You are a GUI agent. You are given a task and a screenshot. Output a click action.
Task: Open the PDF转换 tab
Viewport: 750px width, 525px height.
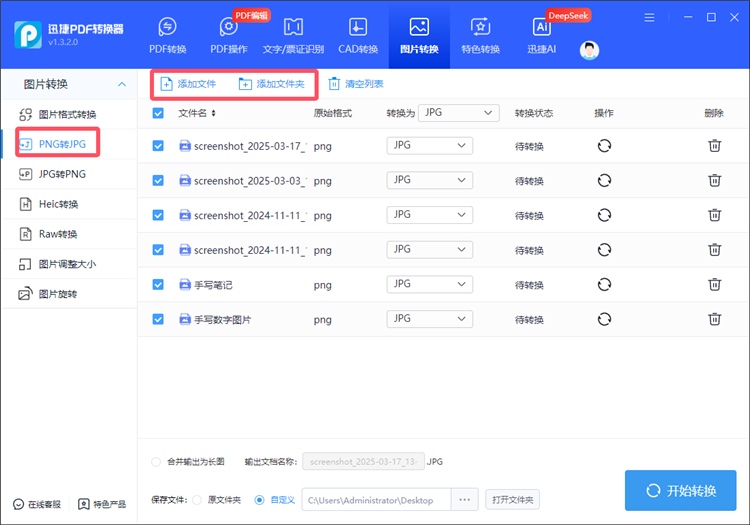[x=167, y=36]
